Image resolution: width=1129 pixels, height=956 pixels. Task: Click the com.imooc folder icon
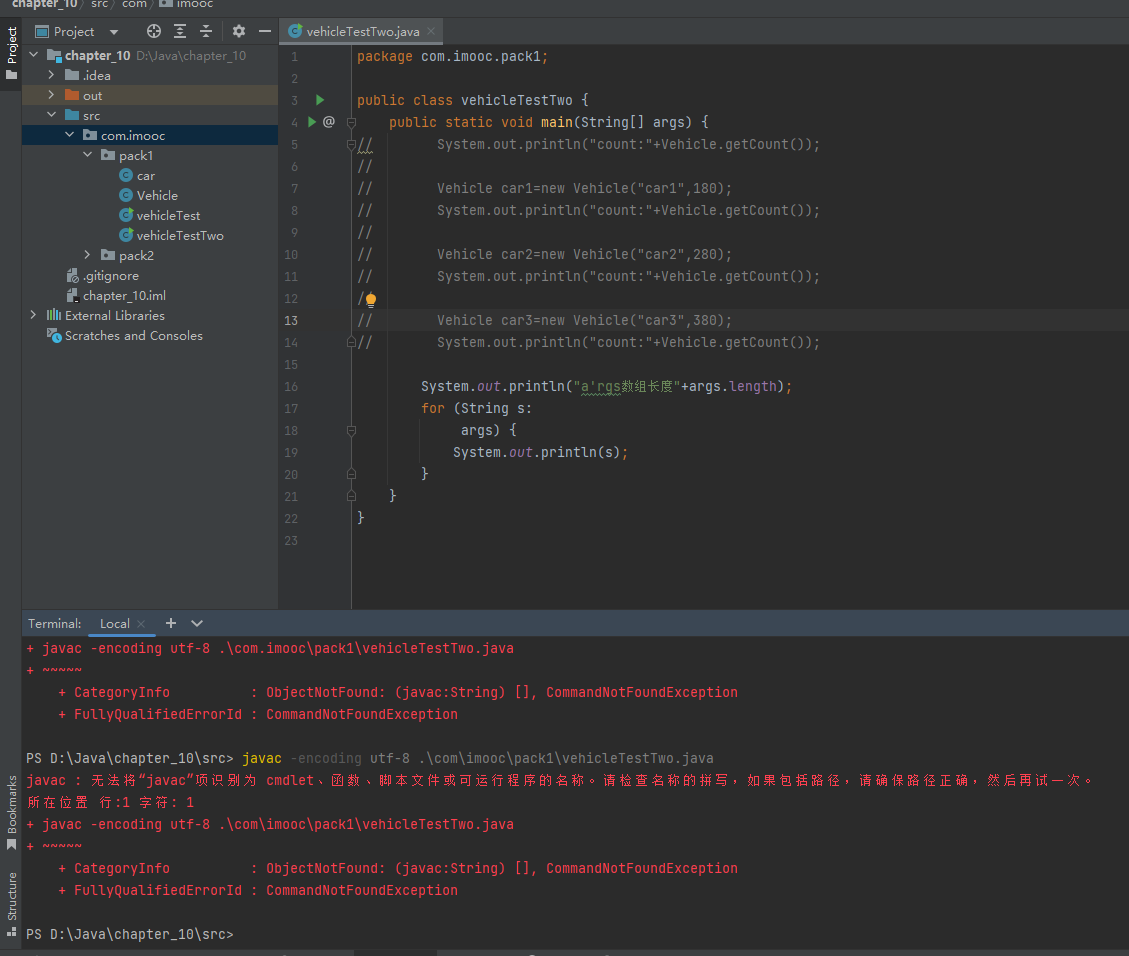[90, 135]
